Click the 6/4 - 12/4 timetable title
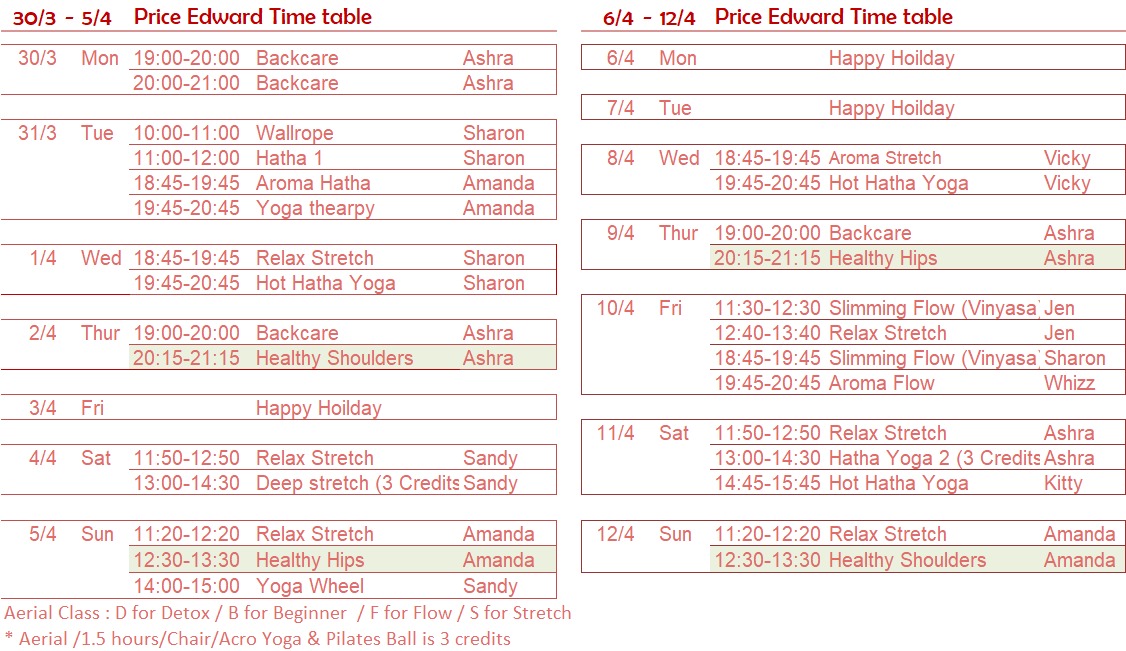1126x651 pixels. 778,17
